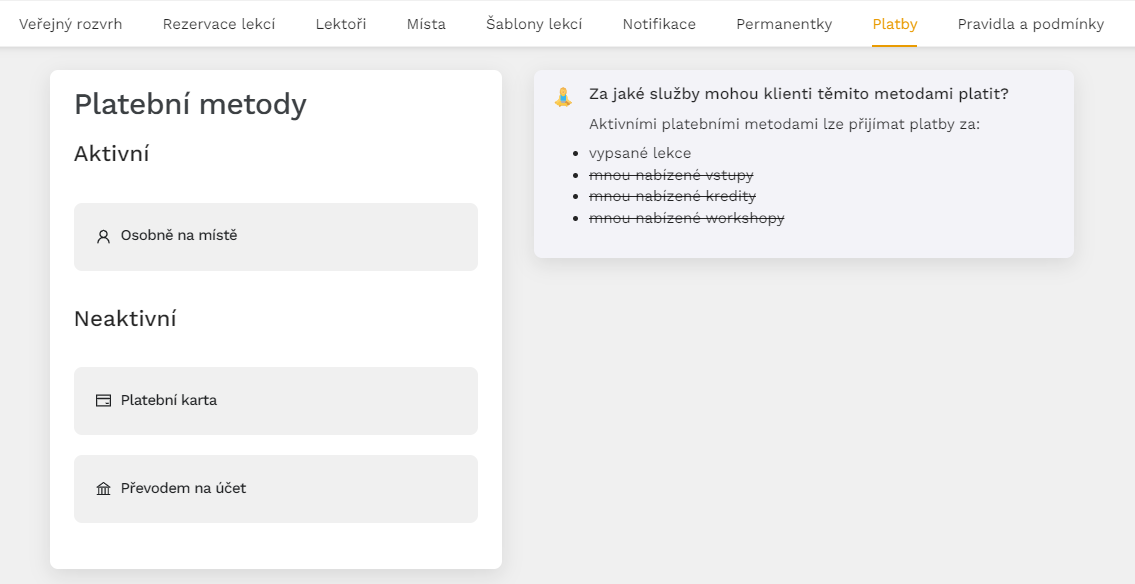Click the crossed-out mnou nabízené vstupy item
The image size is (1135, 584).
[671, 175]
